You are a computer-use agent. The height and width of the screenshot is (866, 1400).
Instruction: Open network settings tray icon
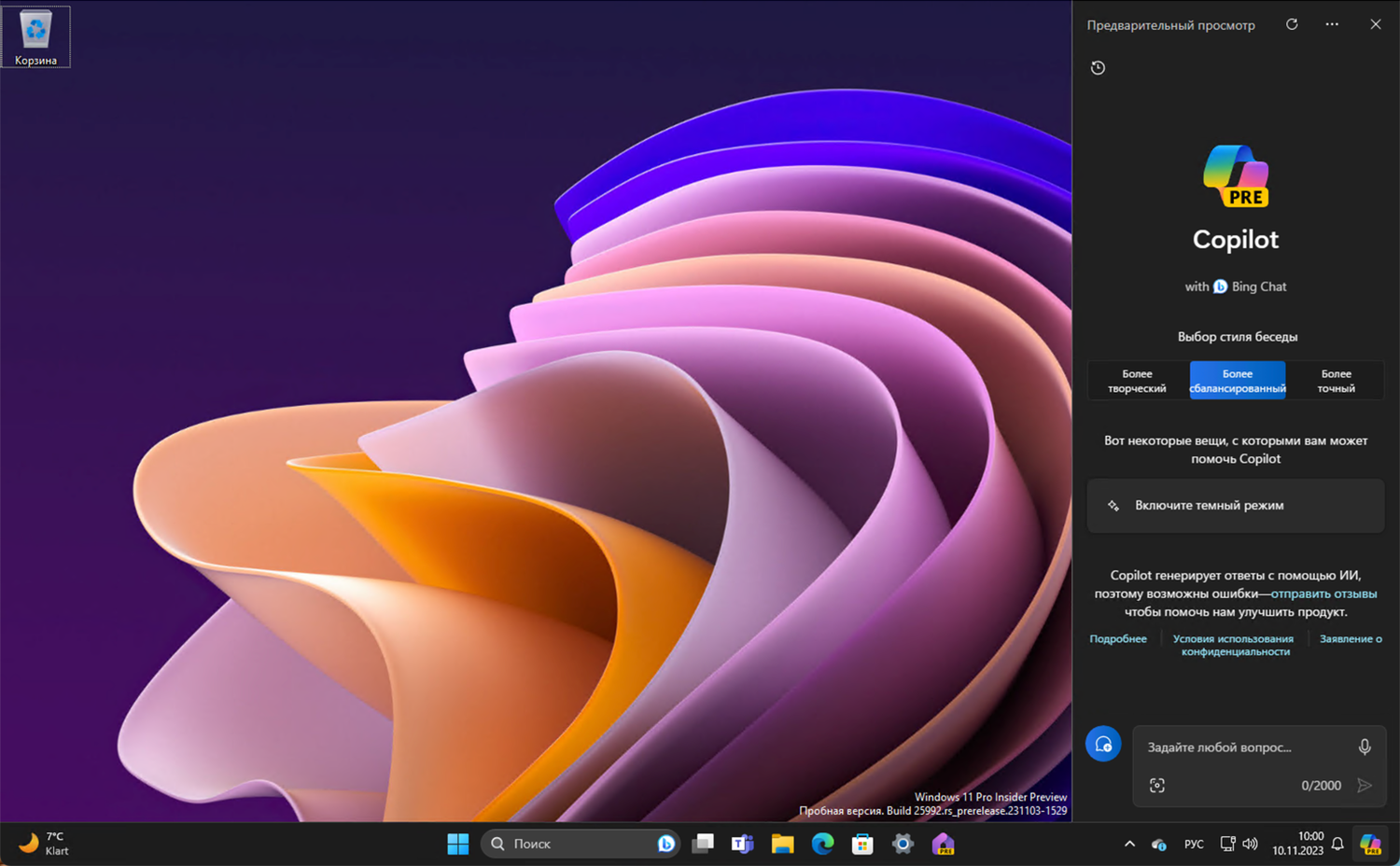point(1227,845)
